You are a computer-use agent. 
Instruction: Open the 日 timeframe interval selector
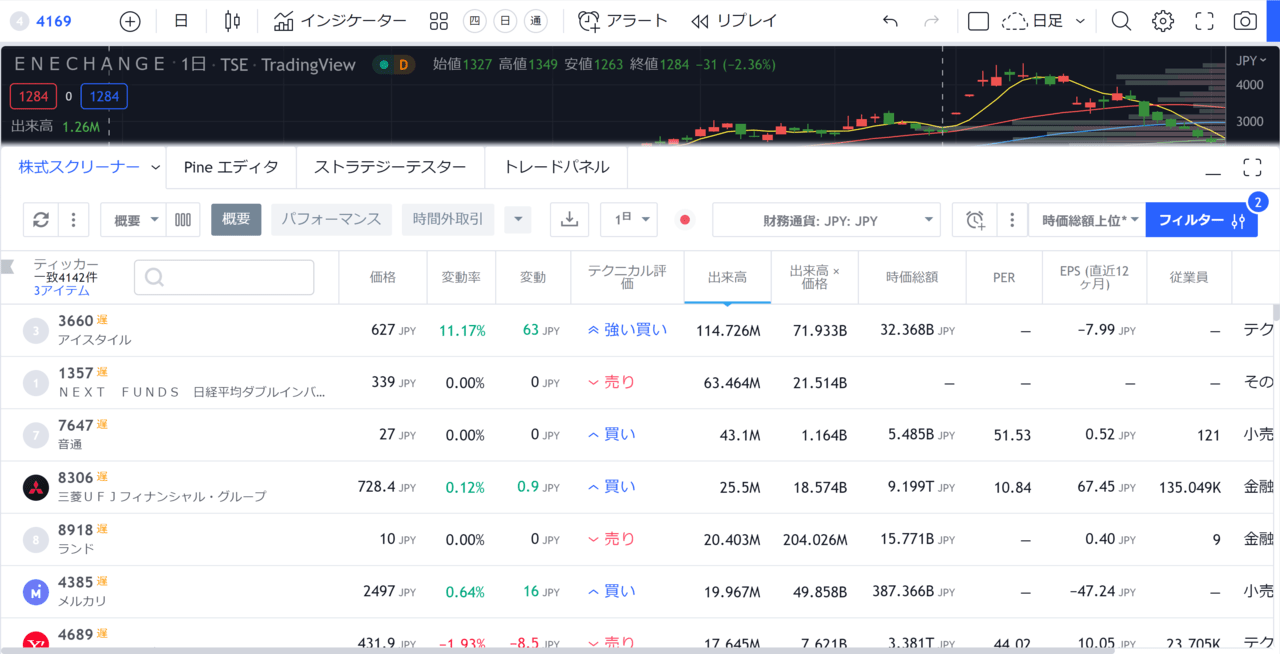click(x=180, y=21)
